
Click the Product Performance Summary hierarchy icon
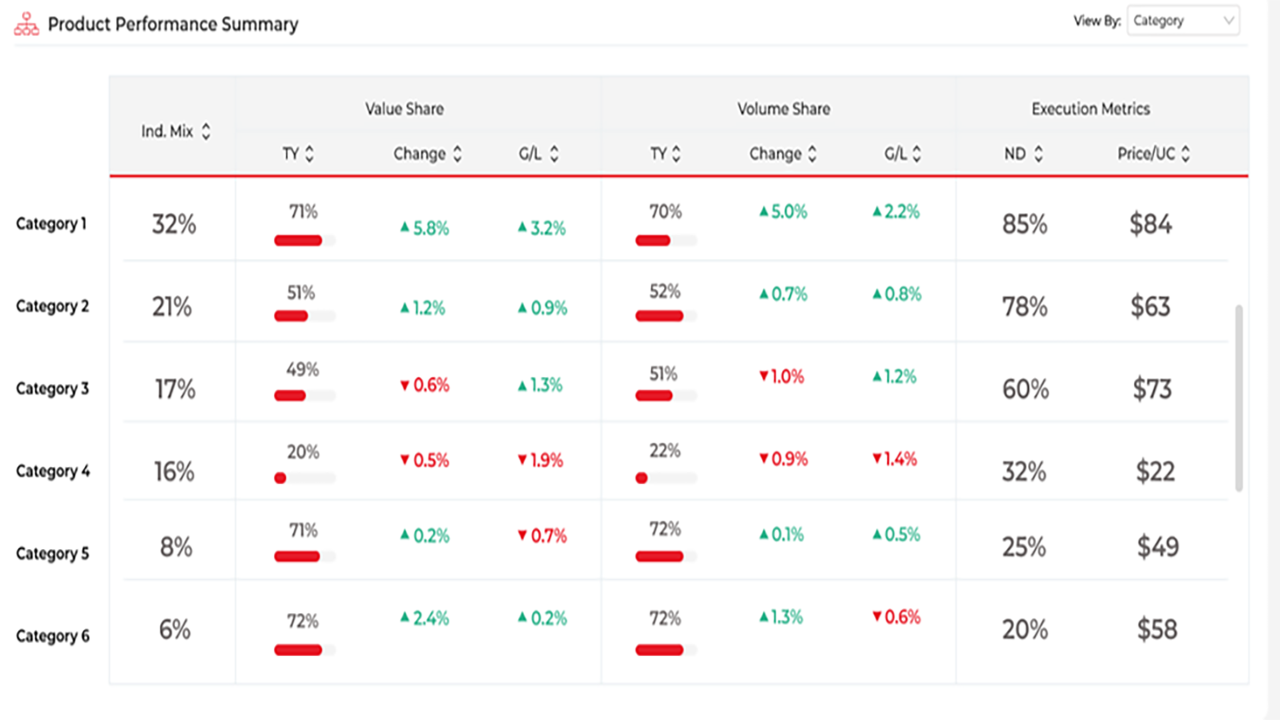point(26,24)
